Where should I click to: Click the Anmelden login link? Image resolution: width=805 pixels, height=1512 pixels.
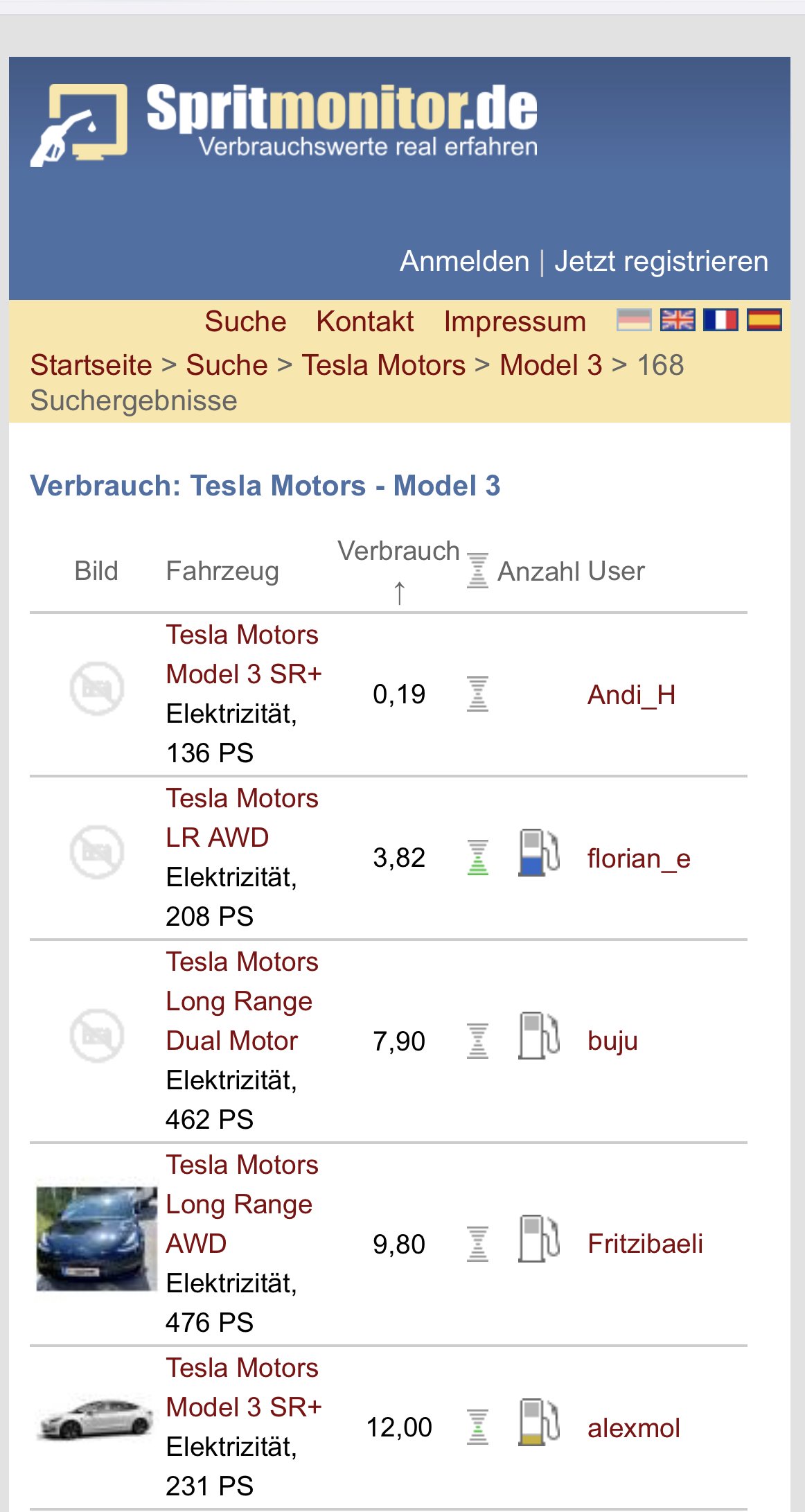(x=464, y=261)
